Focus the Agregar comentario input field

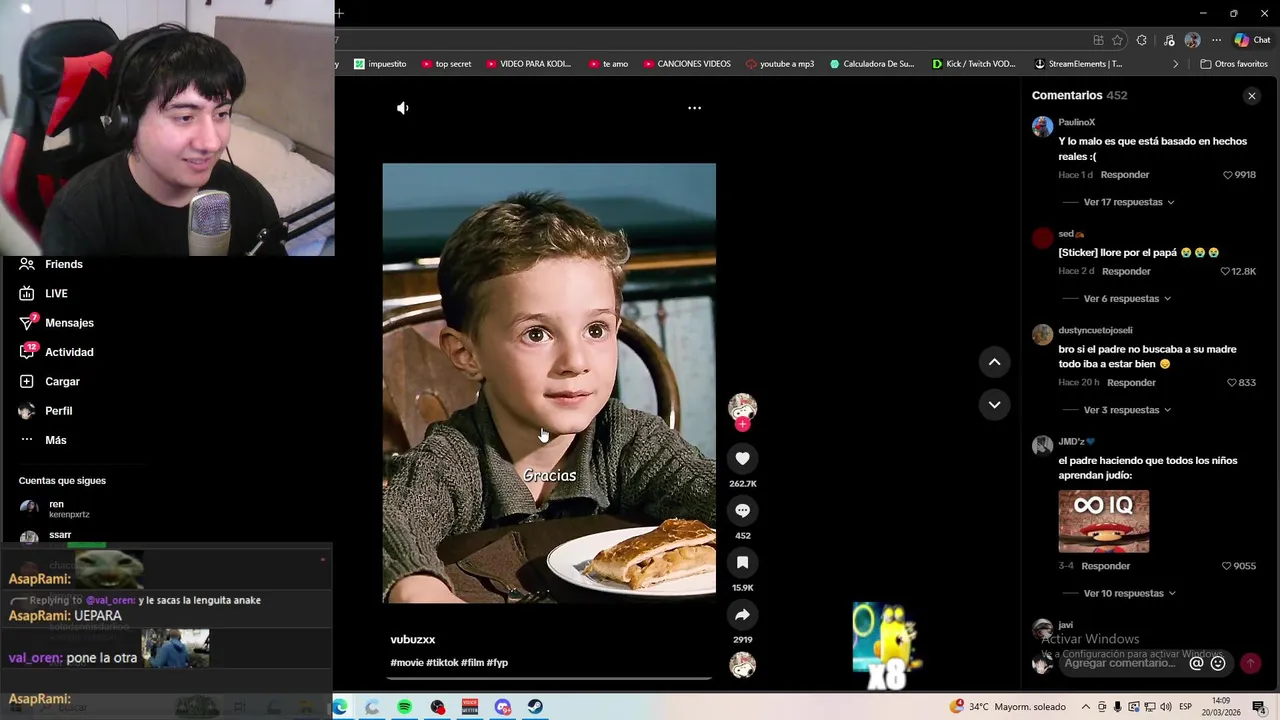click(1120, 663)
